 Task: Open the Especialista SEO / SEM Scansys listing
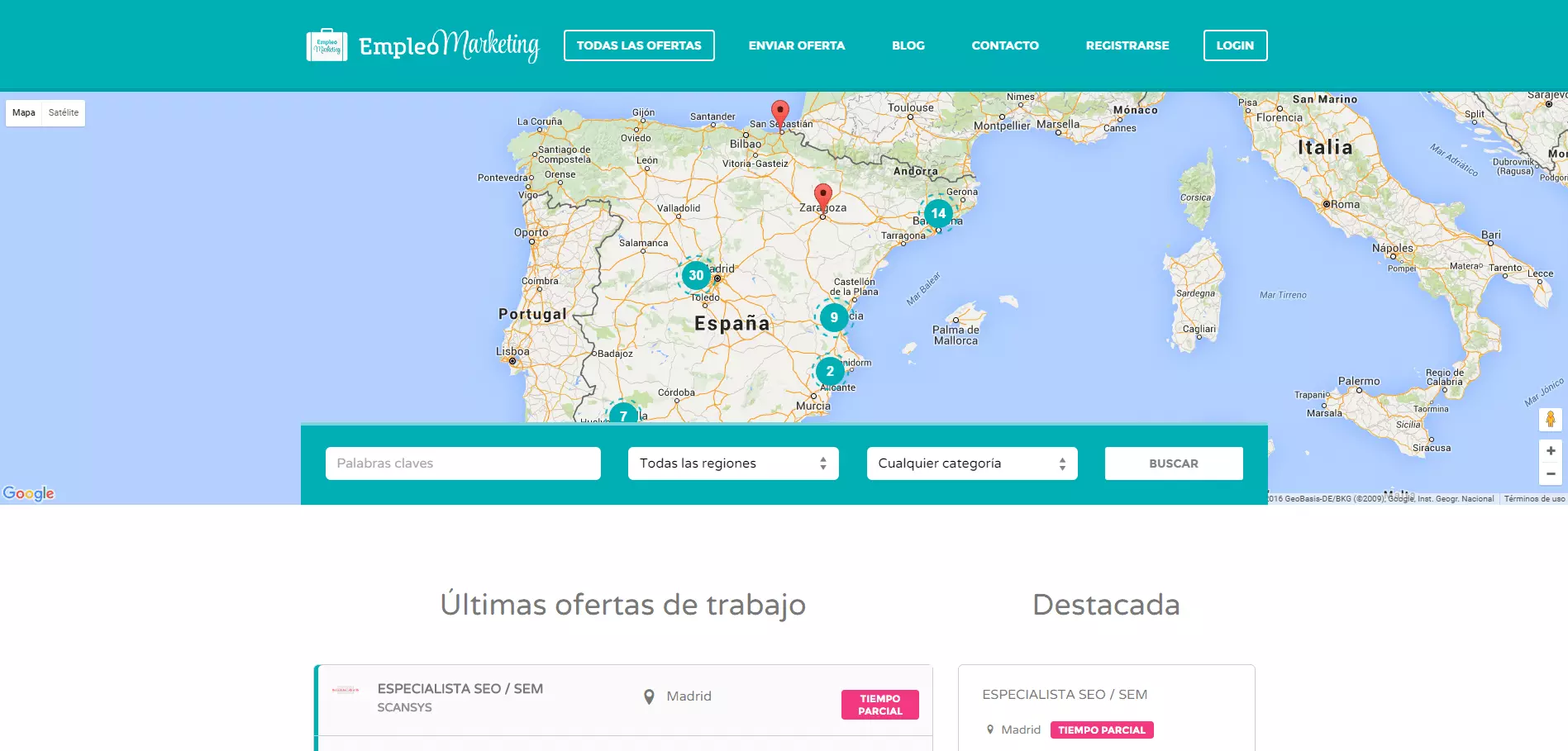coord(460,689)
